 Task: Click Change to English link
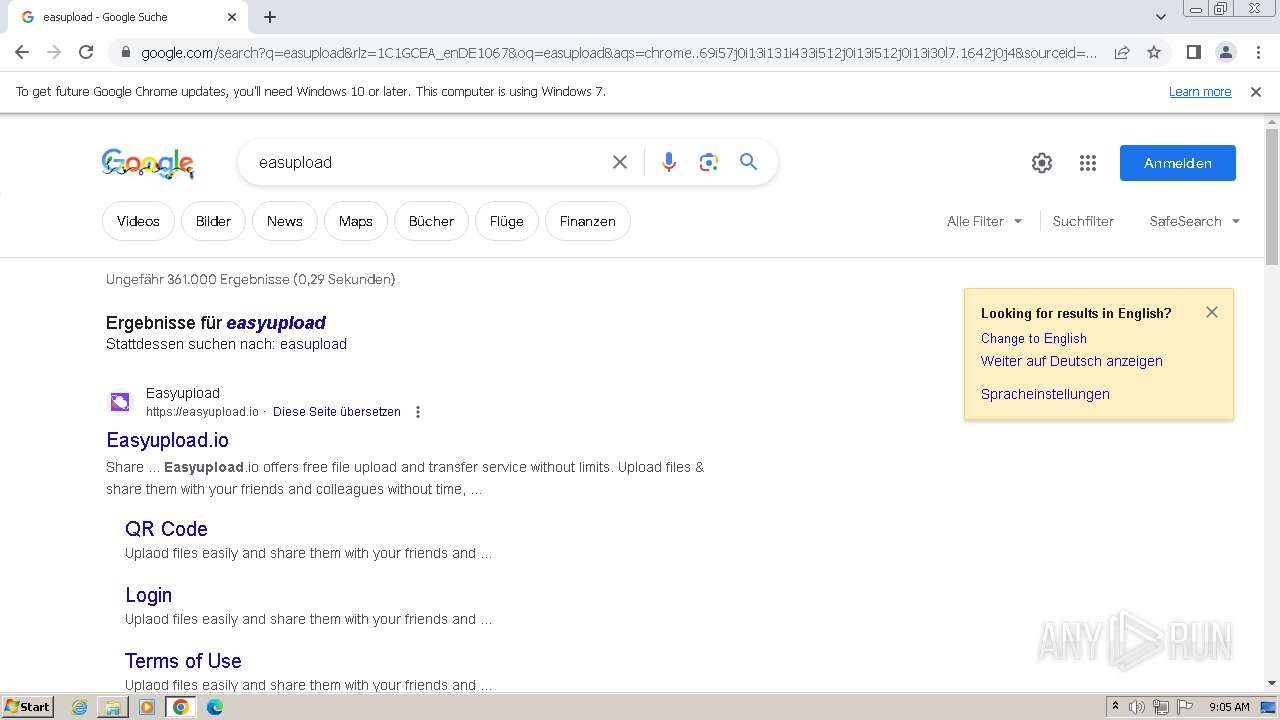1034,338
